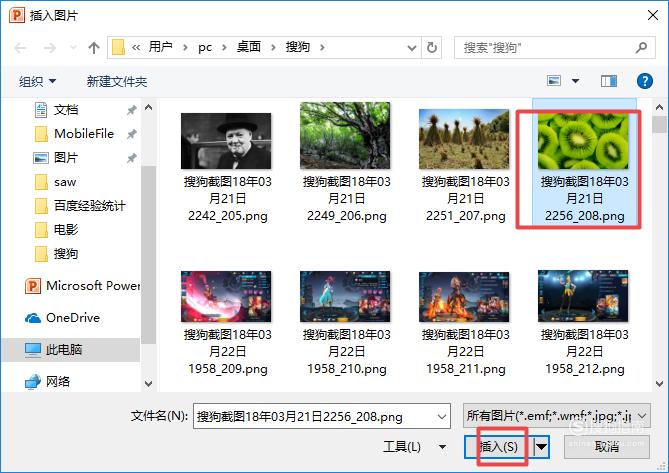Select the 1958_212.png game thumbnail
Screen dimensions: 669x473
click(583, 296)
